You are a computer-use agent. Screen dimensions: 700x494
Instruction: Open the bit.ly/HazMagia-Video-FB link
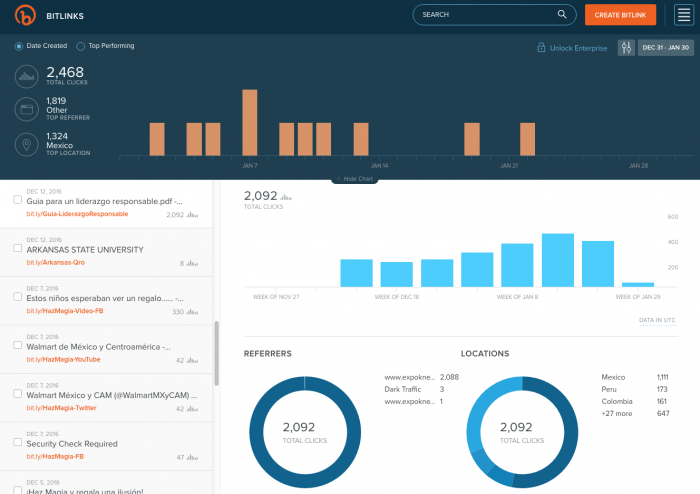65,311
